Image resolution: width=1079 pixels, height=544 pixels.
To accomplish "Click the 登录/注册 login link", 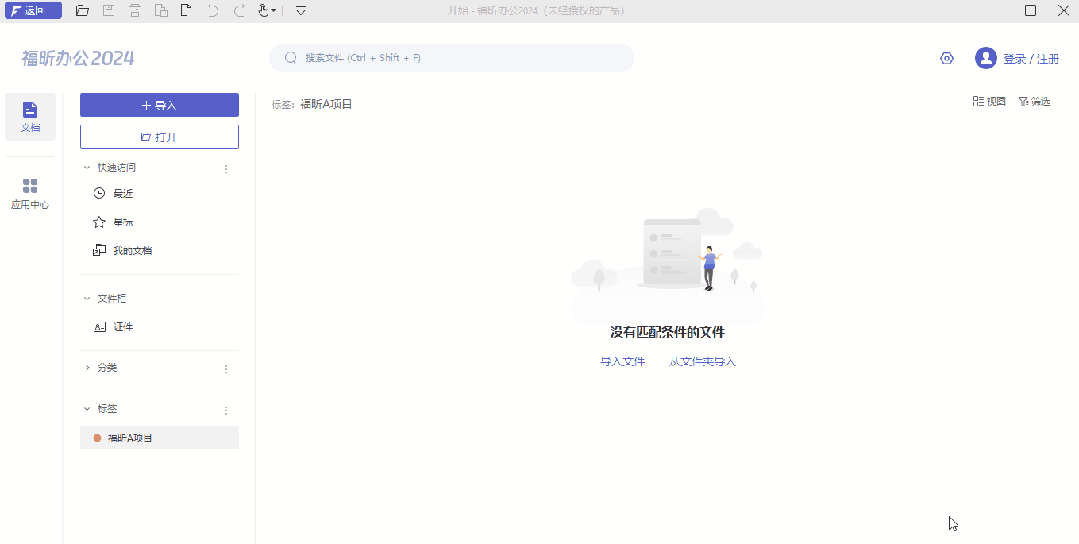I will (1031, 59).
